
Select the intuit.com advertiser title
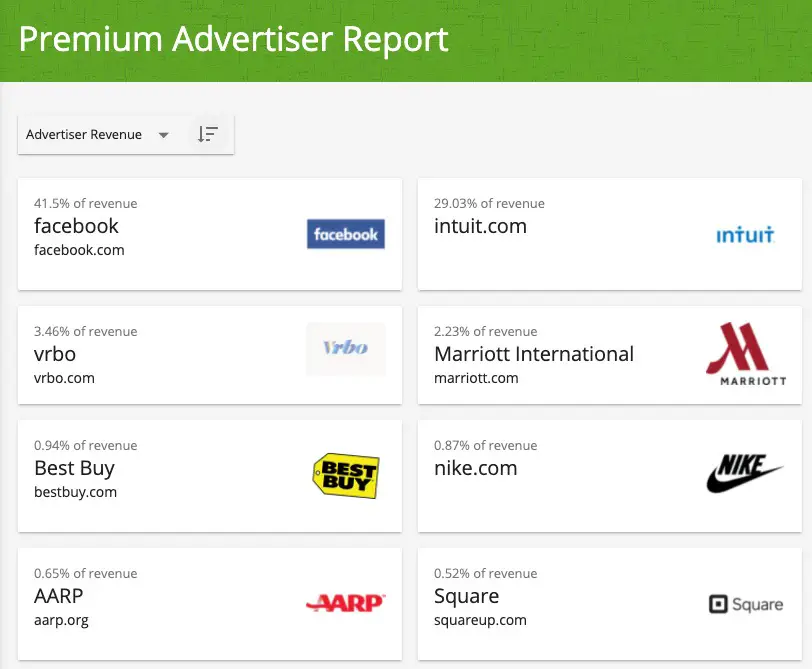pos(480,226)
